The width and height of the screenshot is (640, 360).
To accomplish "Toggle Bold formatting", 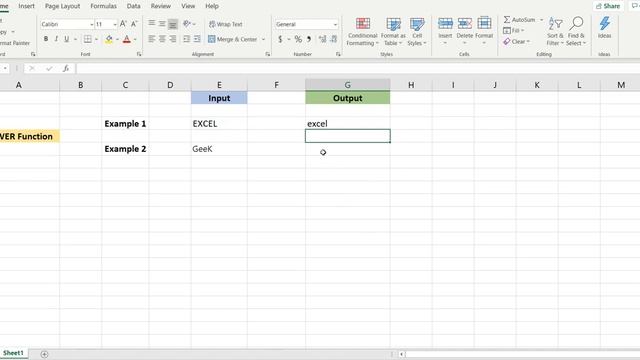I will click(x=46, y=39).
